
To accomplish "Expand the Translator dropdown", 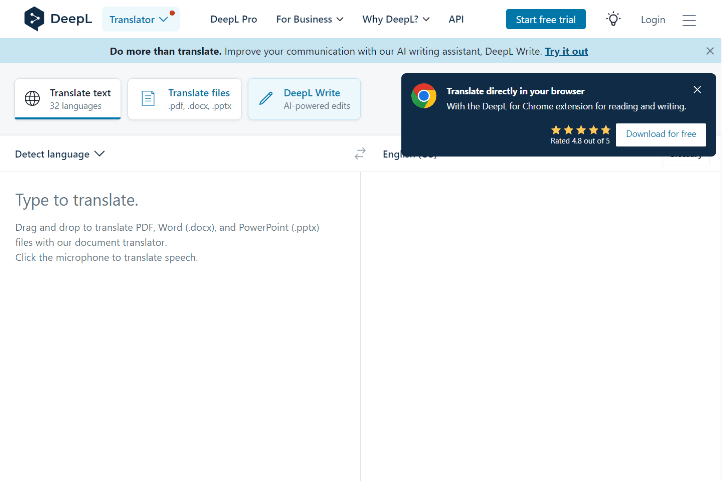I will 140,19.
